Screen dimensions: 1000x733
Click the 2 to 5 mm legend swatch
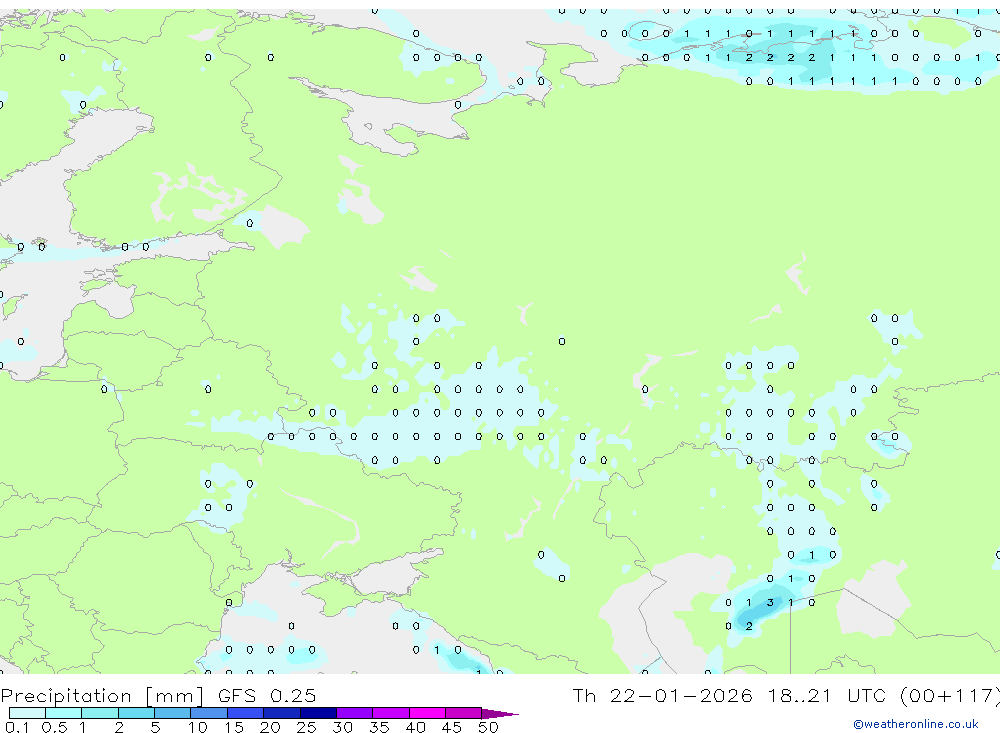(x=136, y=713)
